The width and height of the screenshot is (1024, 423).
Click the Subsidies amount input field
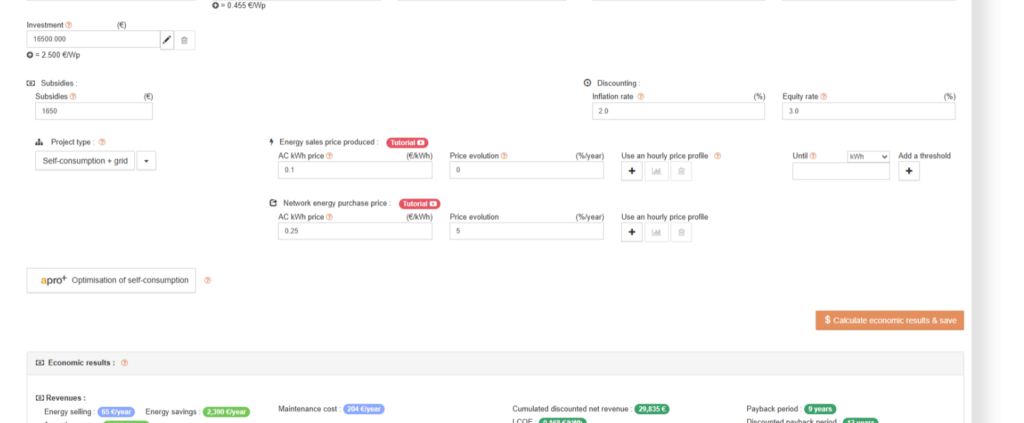tap(94, 111)
